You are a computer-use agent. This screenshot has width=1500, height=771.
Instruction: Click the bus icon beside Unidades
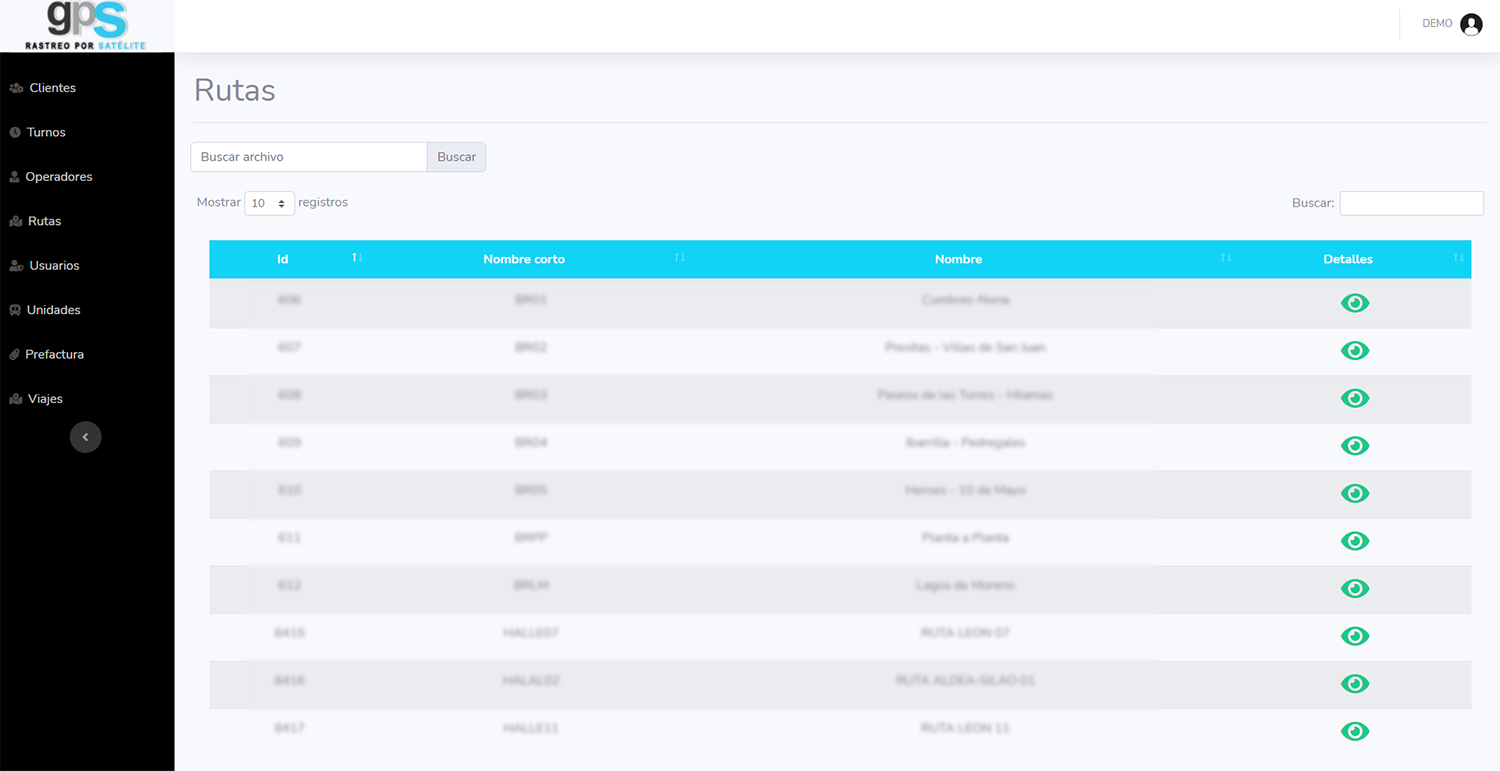click(x=15, y=310)
